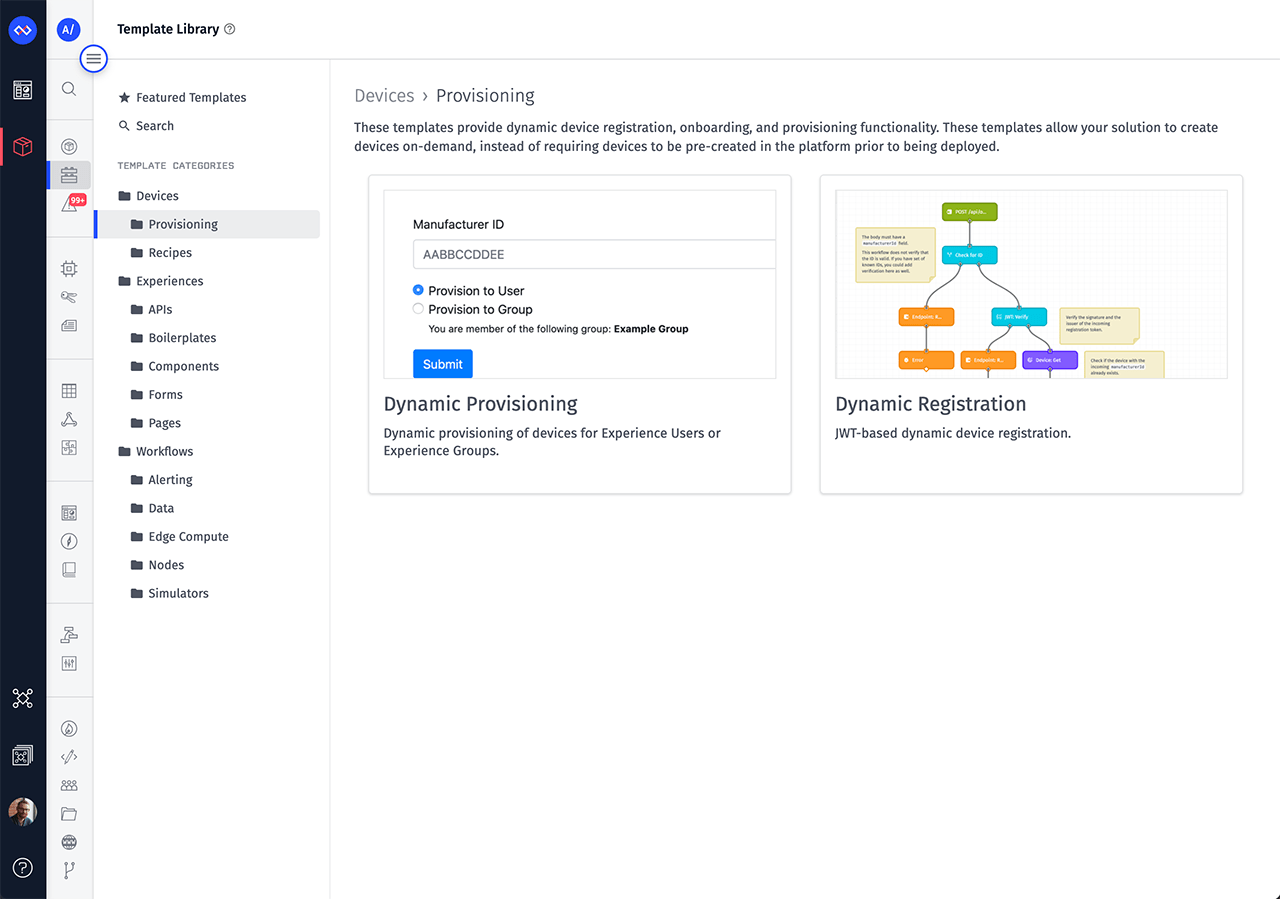Screen dimensions: 1280x899
Task: Select the Edge Compute category
Action: coord(188,537)
